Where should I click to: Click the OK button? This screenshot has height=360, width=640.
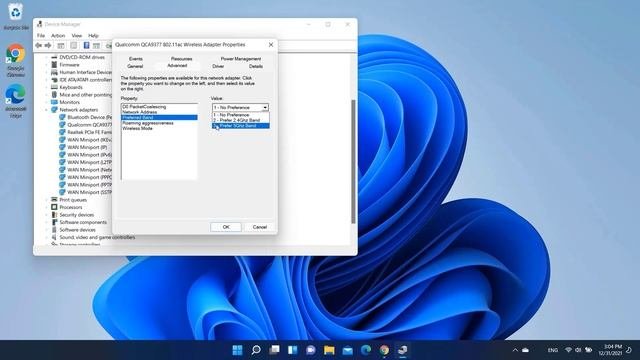click(226, 227)
